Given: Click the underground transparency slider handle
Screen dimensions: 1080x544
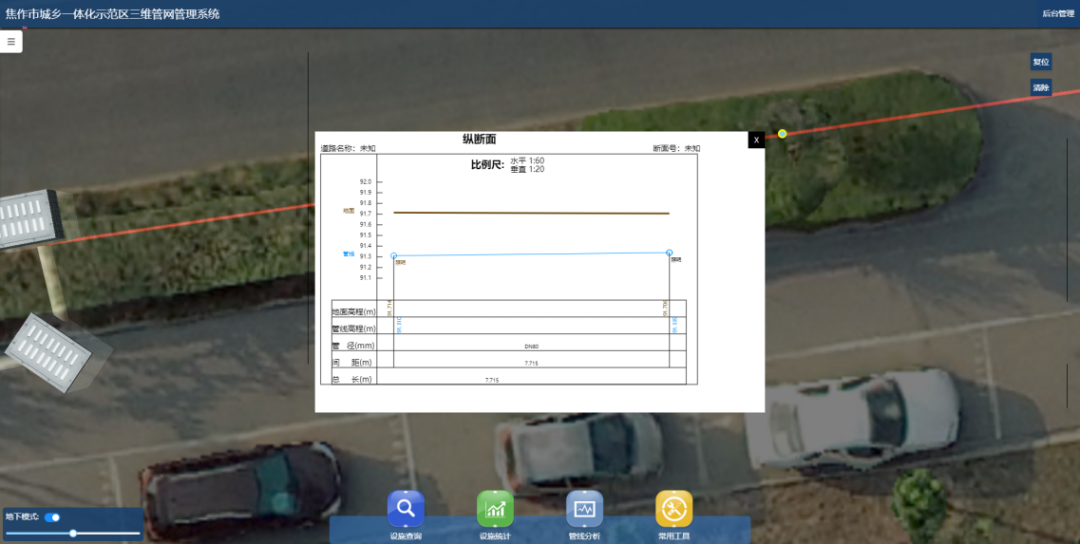Looking at the screenshot, I should (x=73, y=533).
